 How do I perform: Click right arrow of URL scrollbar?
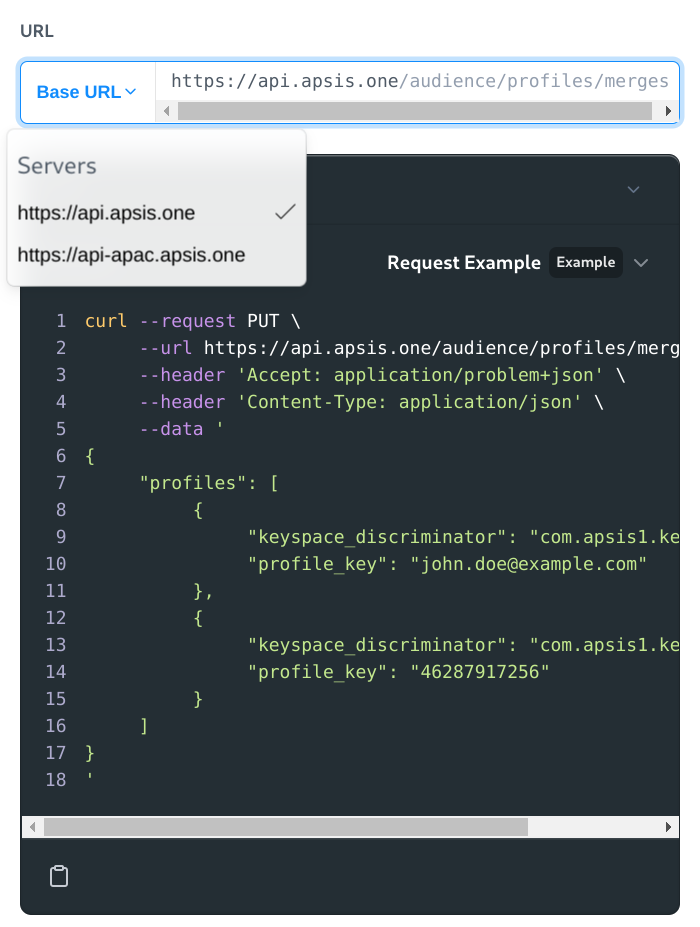[x=668, y=111]
